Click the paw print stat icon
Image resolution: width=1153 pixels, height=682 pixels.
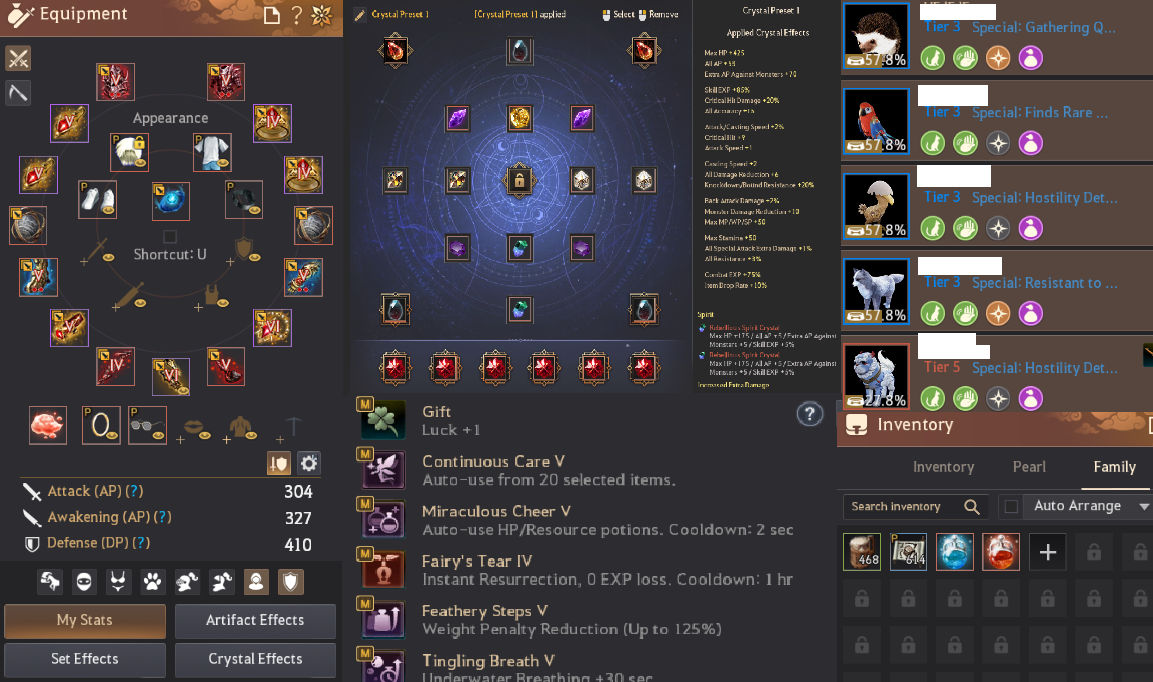[152, 583]
